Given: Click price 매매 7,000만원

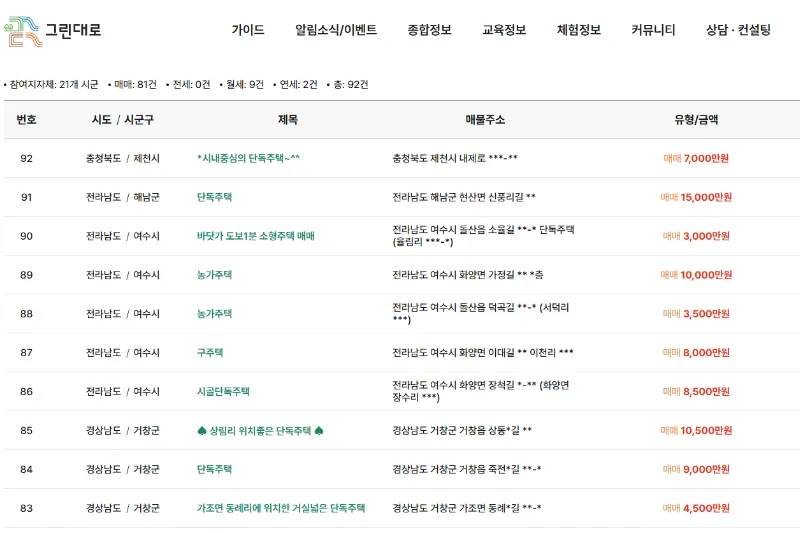Looking at the screenshot, I should [x=696, y=158].
